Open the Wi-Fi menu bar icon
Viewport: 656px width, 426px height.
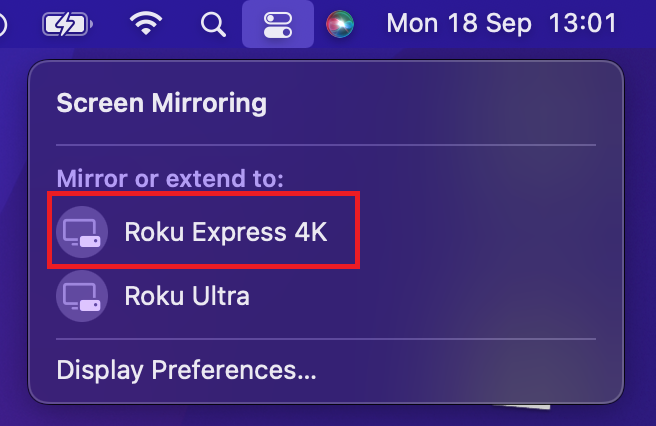pos(146,23)
